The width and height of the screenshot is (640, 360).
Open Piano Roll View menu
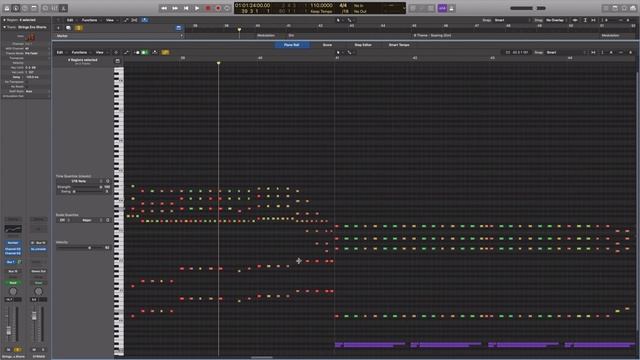tap(100, 52)
